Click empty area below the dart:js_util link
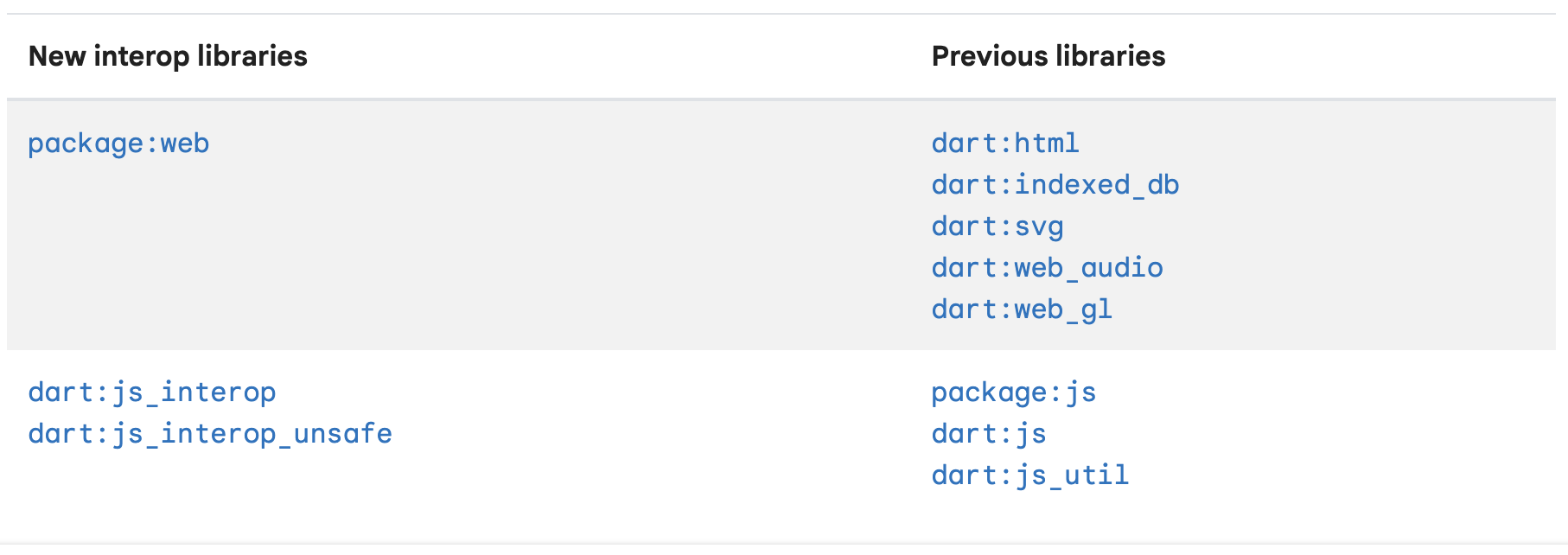 tap(1030, 517)
